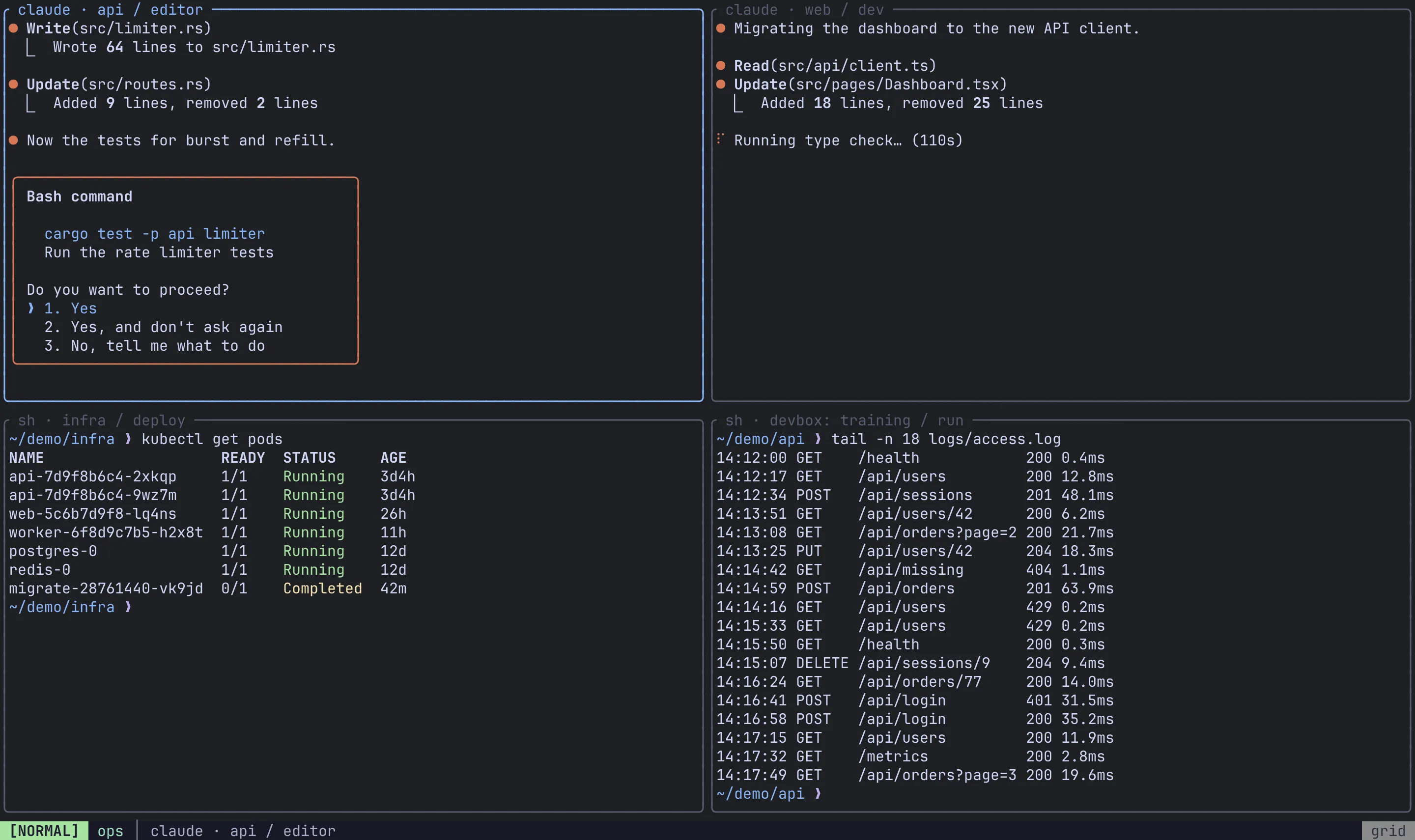Click status bar title 'claude · api / editor'

coord(243,831)
